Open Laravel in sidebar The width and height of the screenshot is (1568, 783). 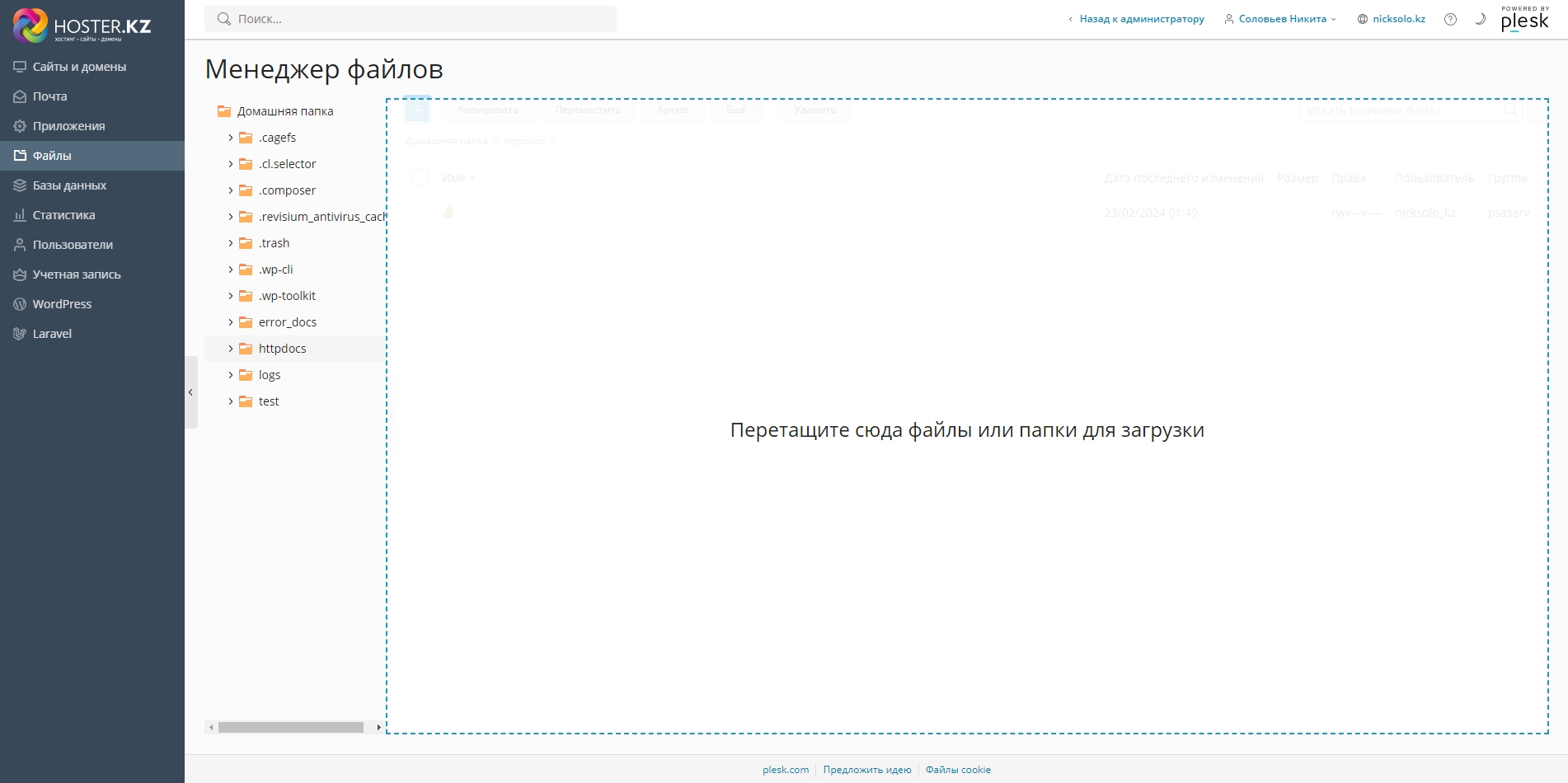tap(52, 334)
